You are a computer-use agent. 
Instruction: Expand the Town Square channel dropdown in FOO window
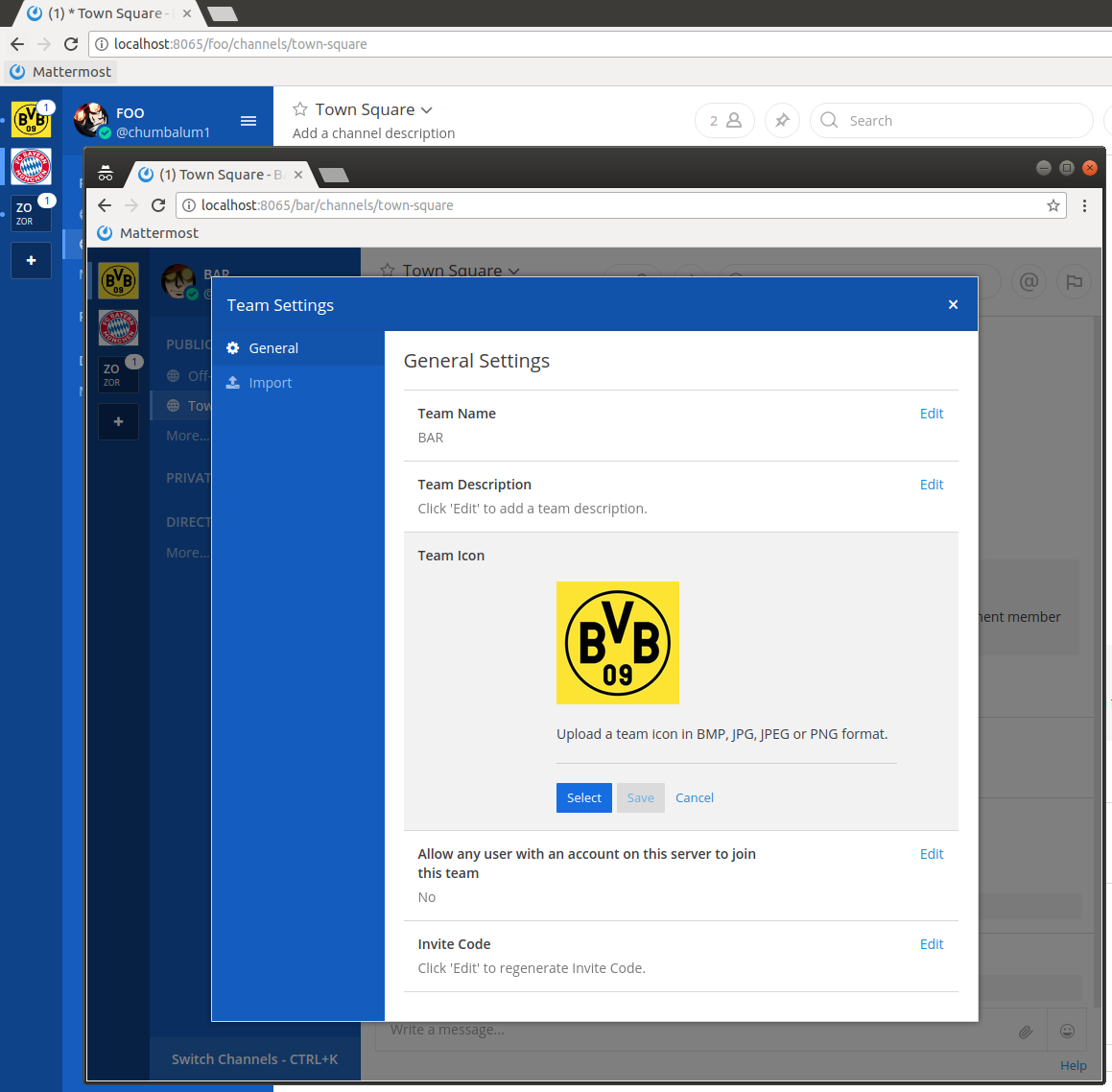coord(426,110)
